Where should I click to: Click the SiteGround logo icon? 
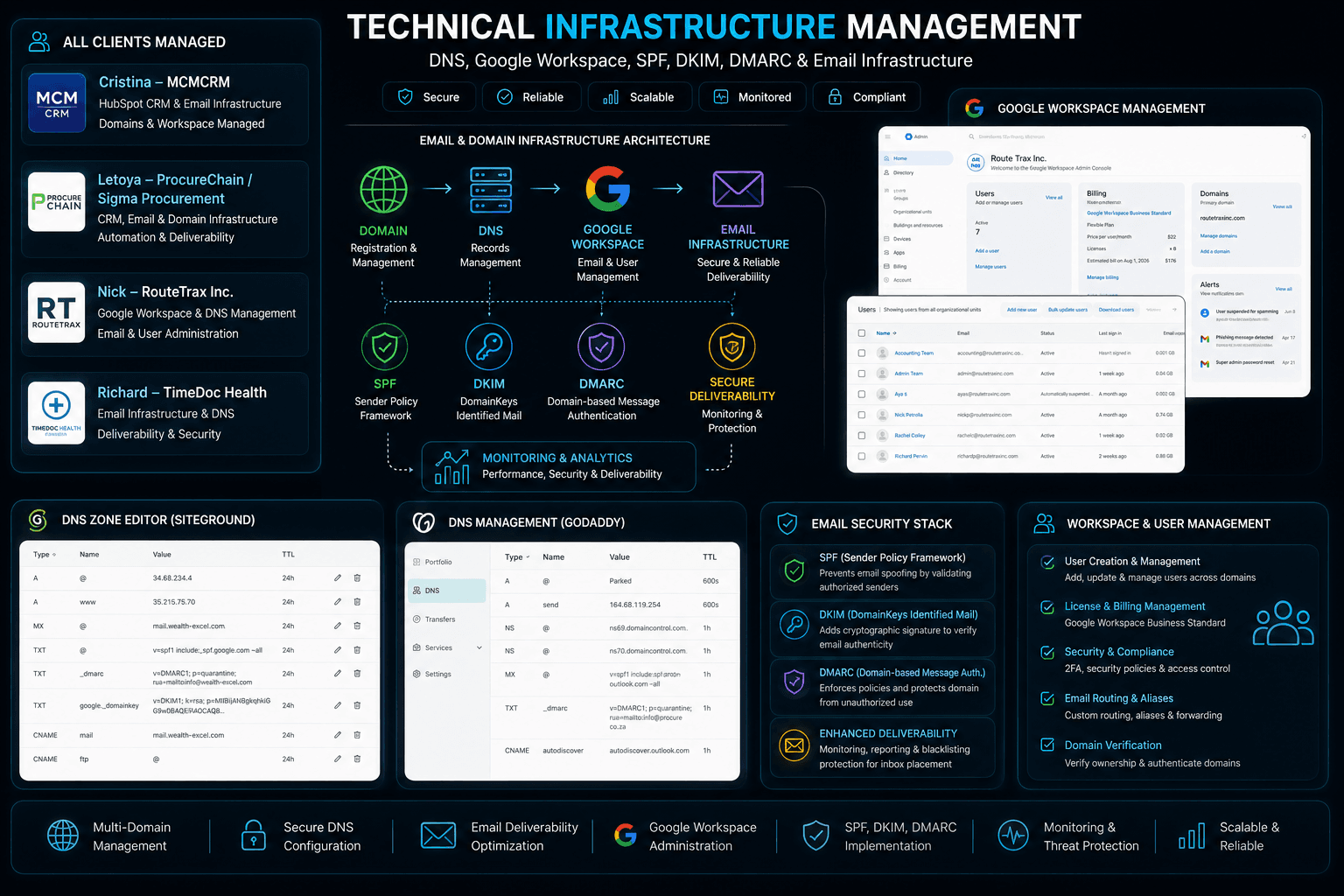pyautogui.click(x=38, y=520)
